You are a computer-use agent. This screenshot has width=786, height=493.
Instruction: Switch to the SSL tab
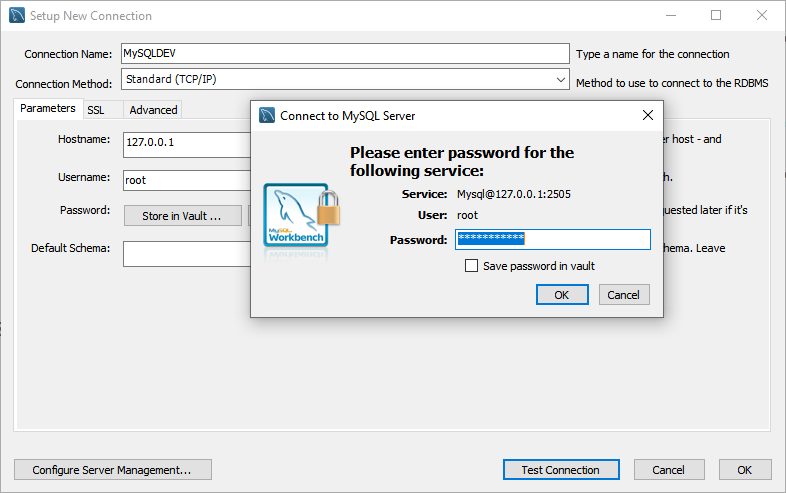point(96,110)
